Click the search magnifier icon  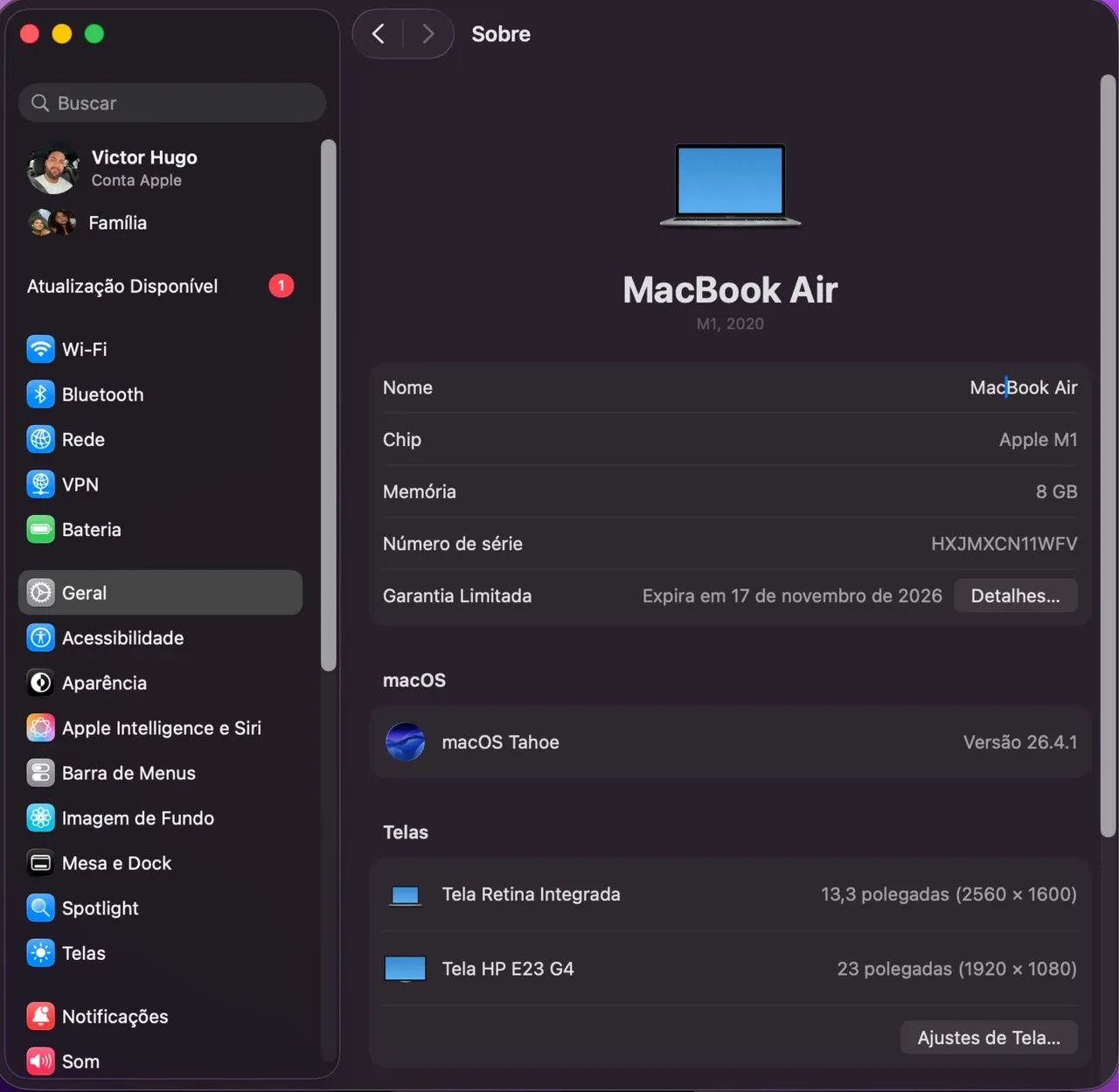[40, 103]
